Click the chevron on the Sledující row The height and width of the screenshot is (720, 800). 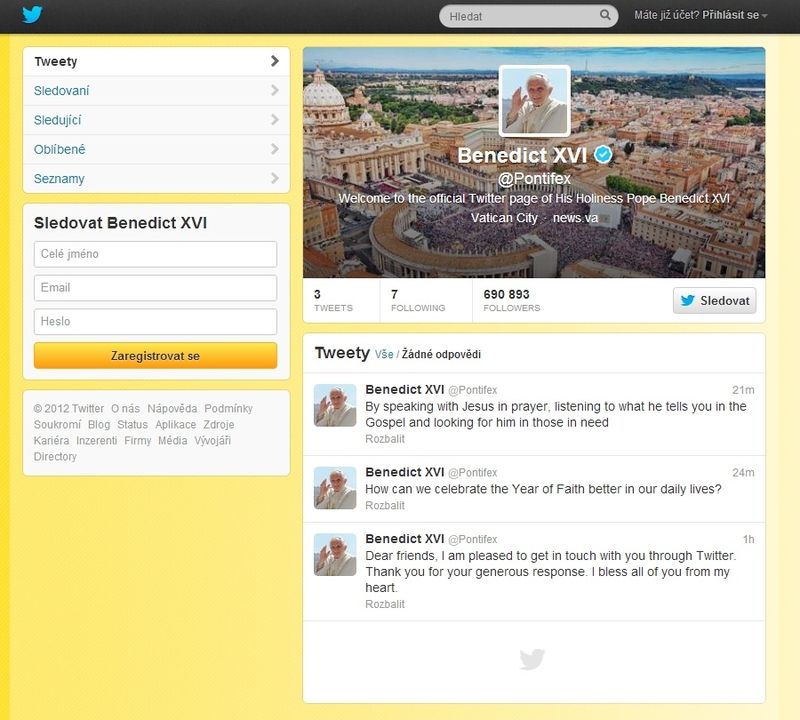coord(274,120)
